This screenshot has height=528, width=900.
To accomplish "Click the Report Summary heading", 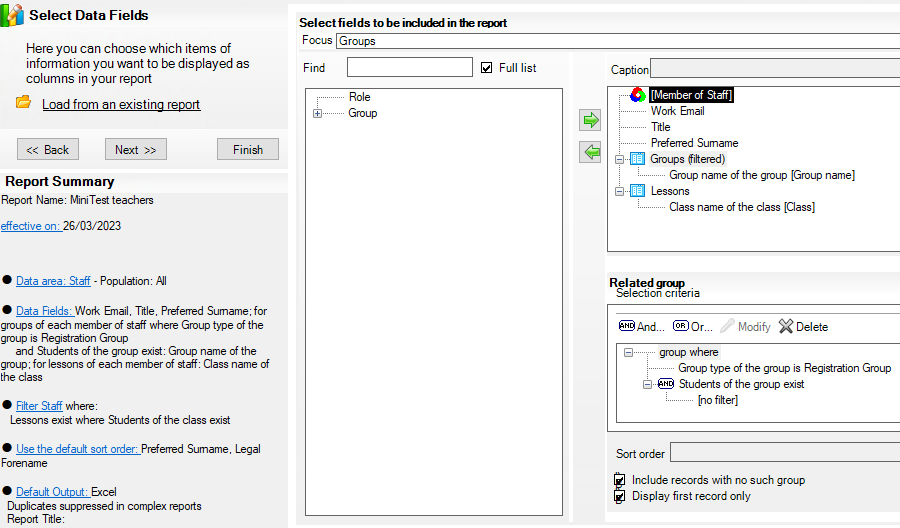I will (60, 181).
